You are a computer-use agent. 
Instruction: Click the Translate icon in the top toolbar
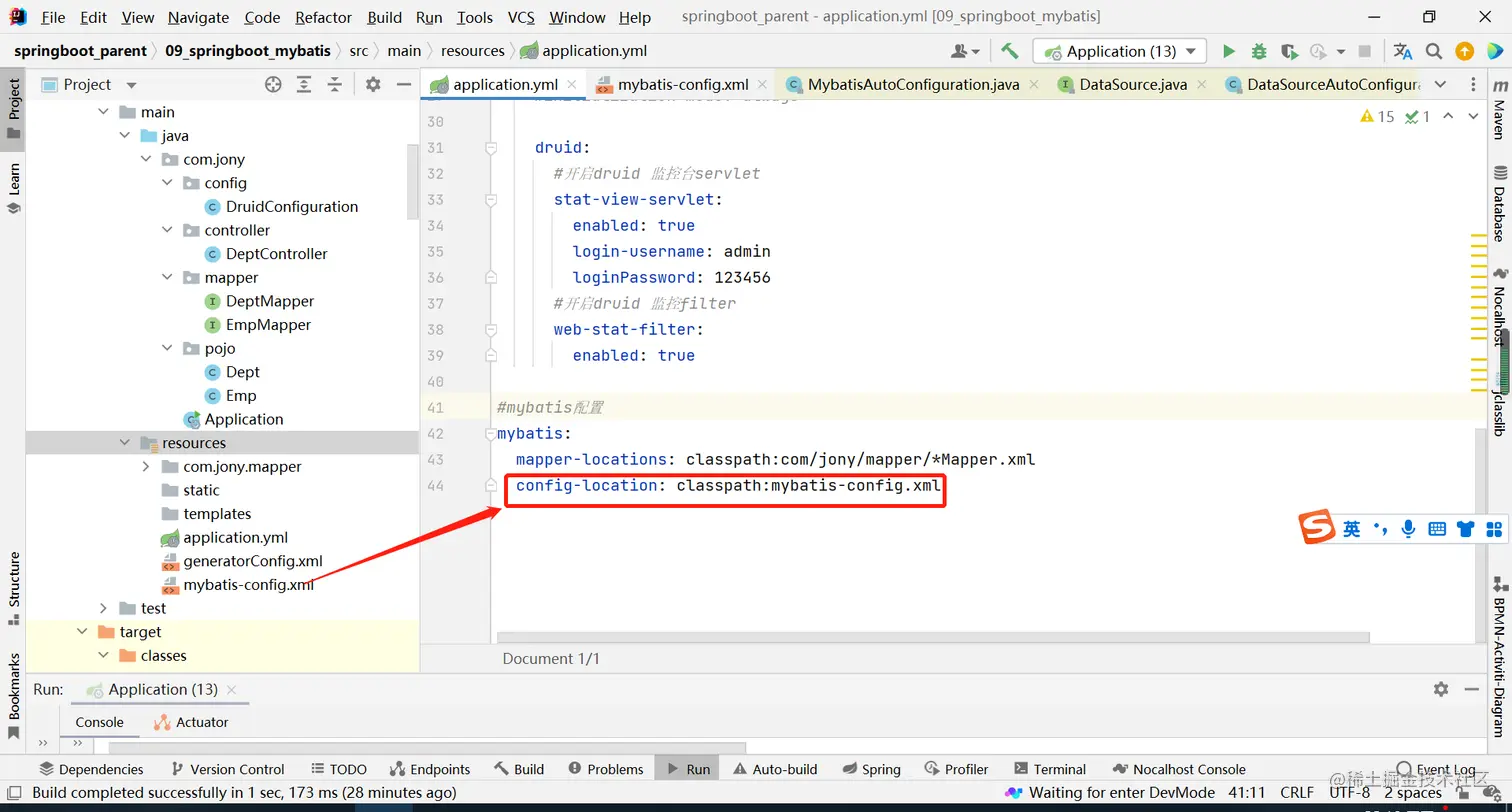pyautogui.click(x=1403, y=51)
